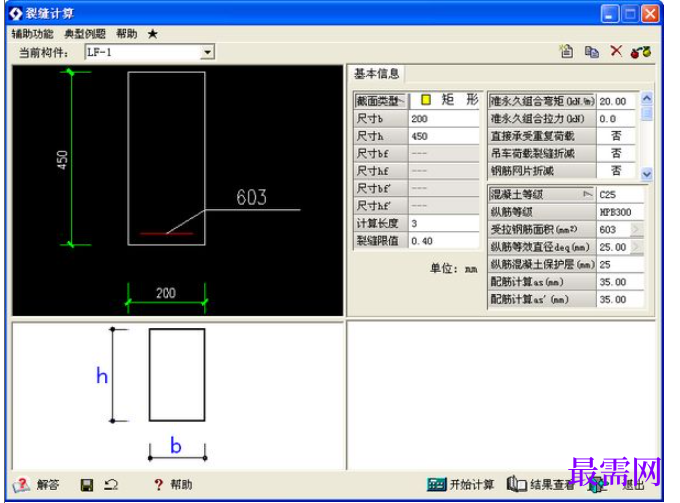680x503 pixels.
Task: Click the 准永久组合弯矩 value 20.00
Action: tap(616, 101)
